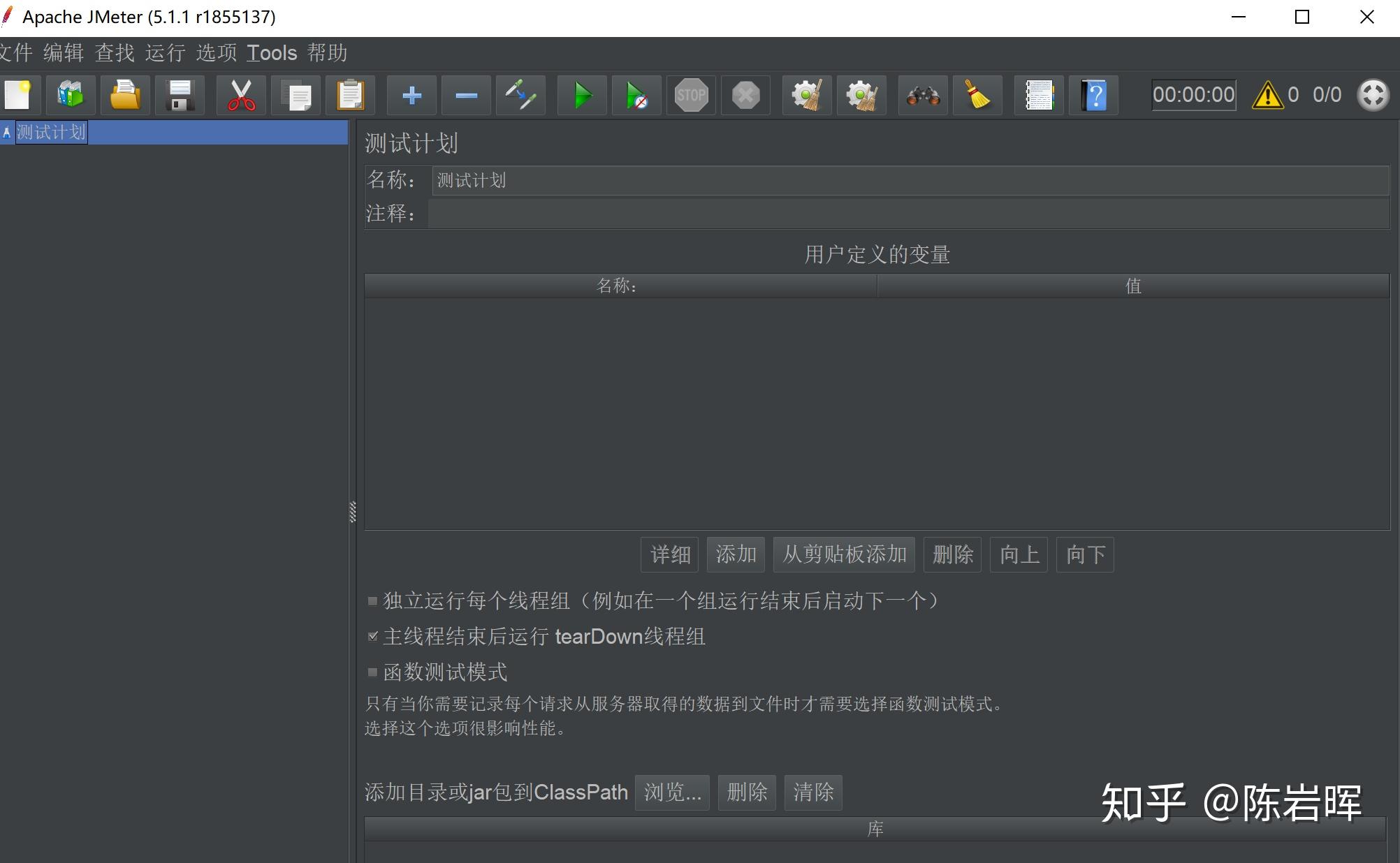This screenshot has height=863, width=1400.
Task: Start the test with green play icon
Action: click(582, 95)
